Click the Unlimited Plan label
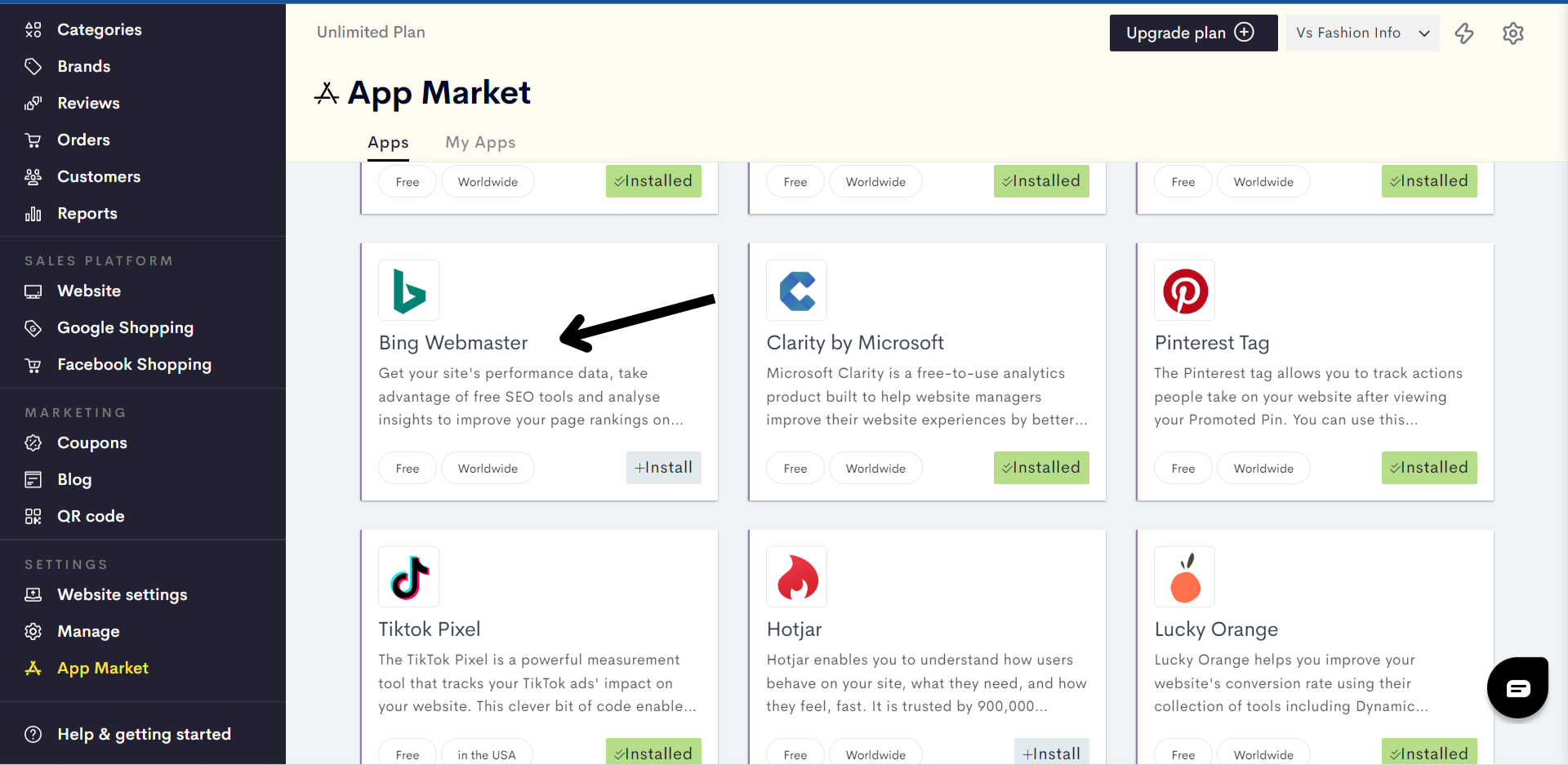This screenshot has width=1568, height=765. (x=371, y=32)
